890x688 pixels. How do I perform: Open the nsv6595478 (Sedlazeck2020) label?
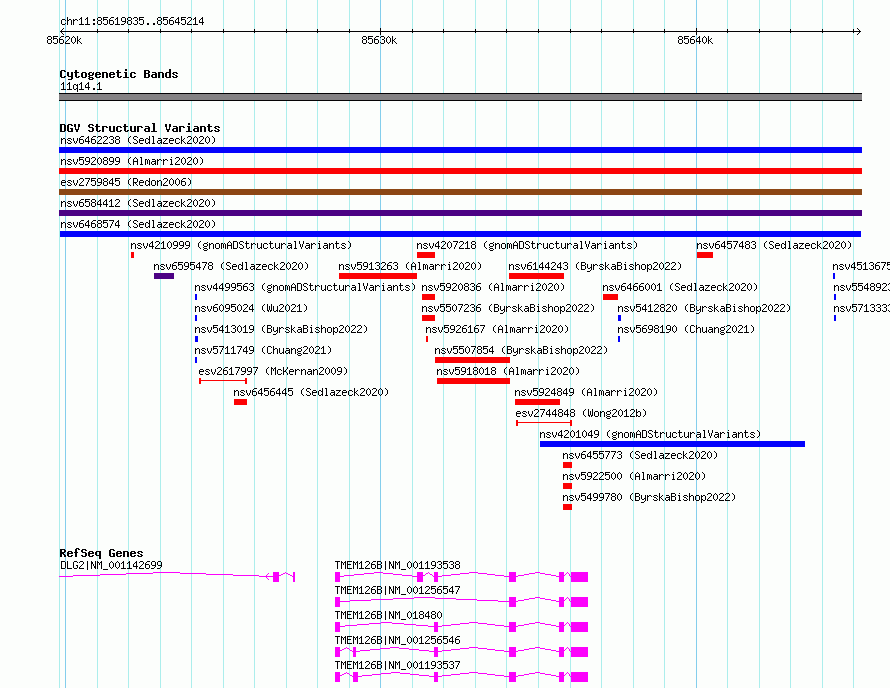(x=231, y=266)
